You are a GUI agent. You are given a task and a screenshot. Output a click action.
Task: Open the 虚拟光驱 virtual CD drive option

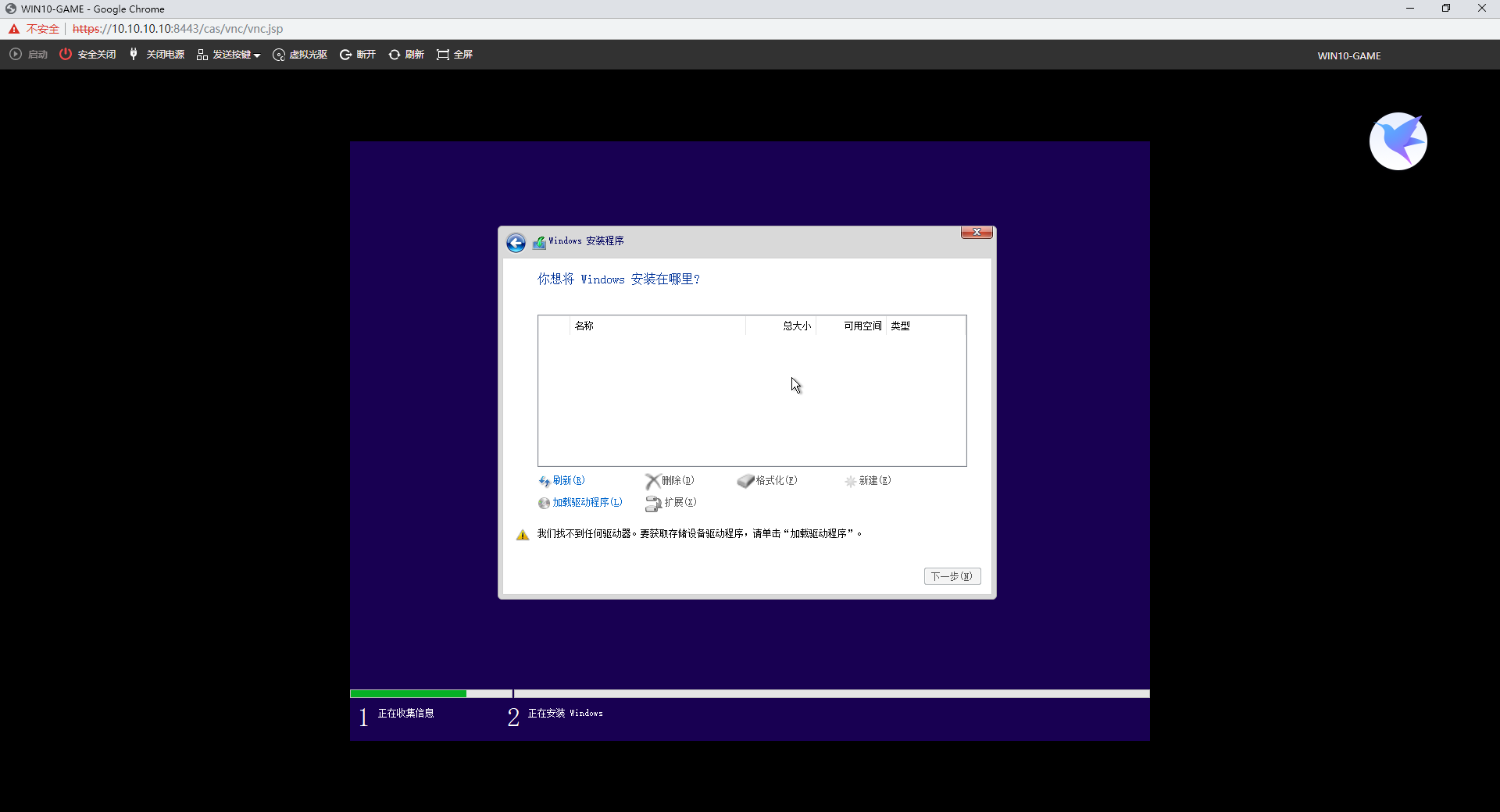click(x=300, y=55)
